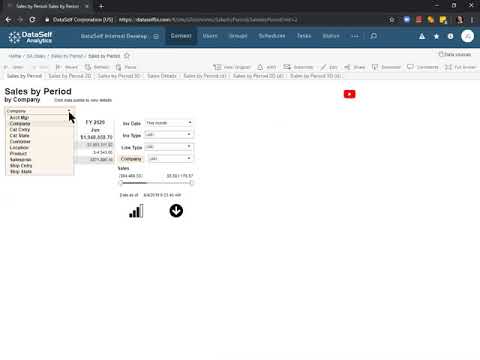Favorite the view with breadcrumb star
The height and width of the screenshot is (360, 480).
(x=127, y=56)
